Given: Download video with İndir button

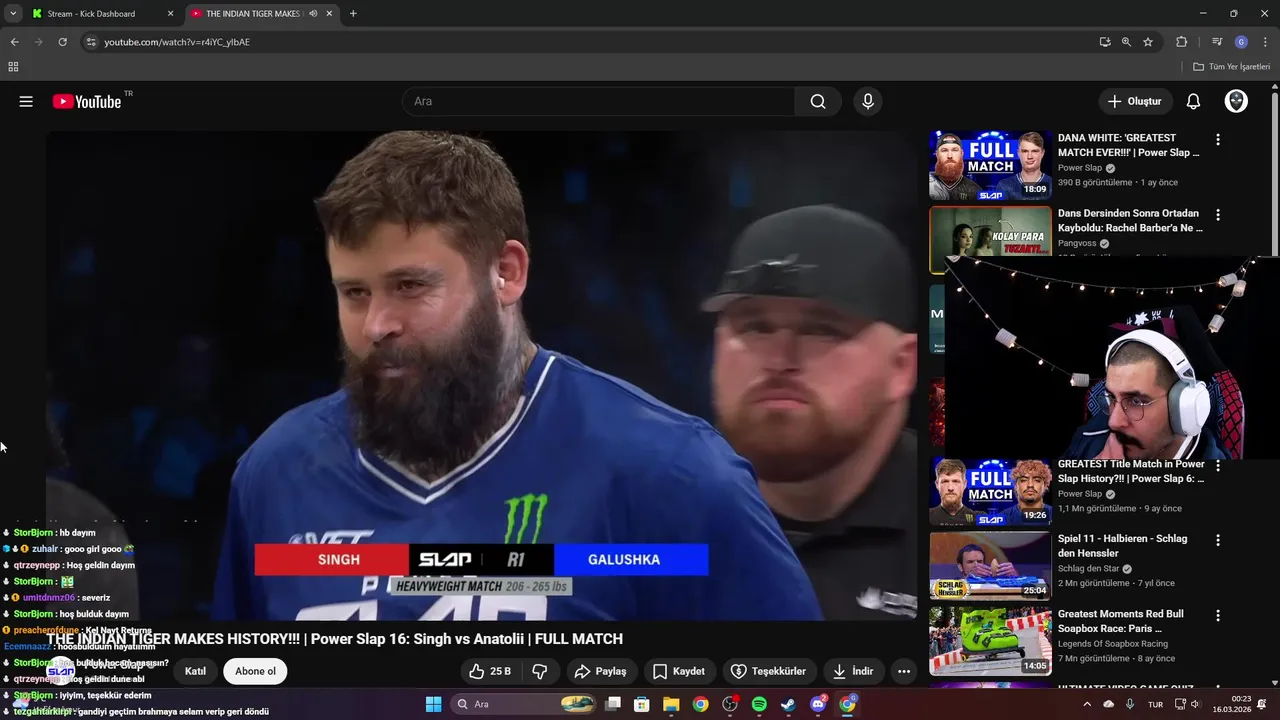Looking at the screenshot, I should pos(853,671).
